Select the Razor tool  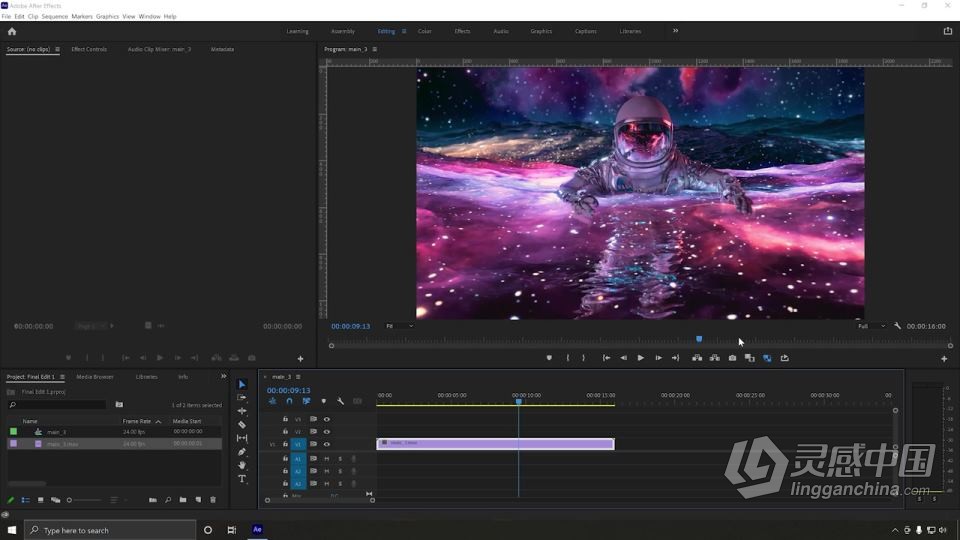242,424
